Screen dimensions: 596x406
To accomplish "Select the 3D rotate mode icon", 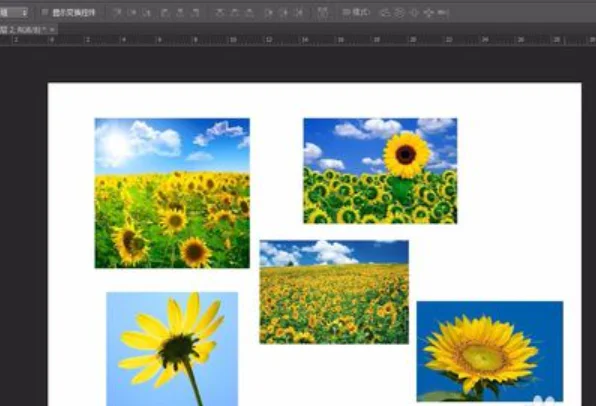I will click(x=385, y=13).
